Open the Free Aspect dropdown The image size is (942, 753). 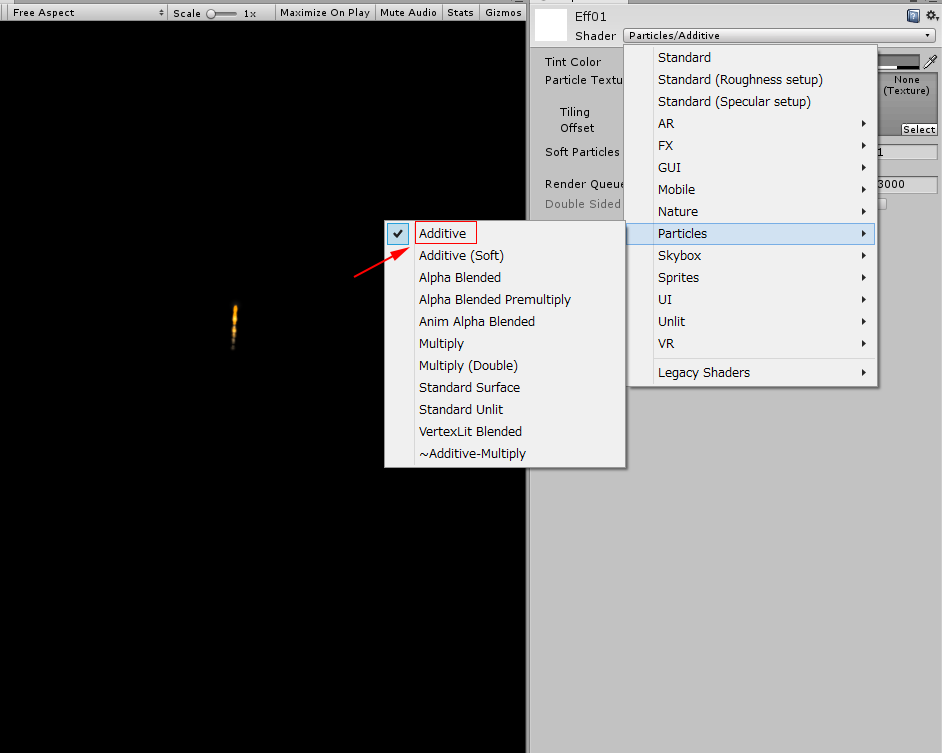[87, 13]
